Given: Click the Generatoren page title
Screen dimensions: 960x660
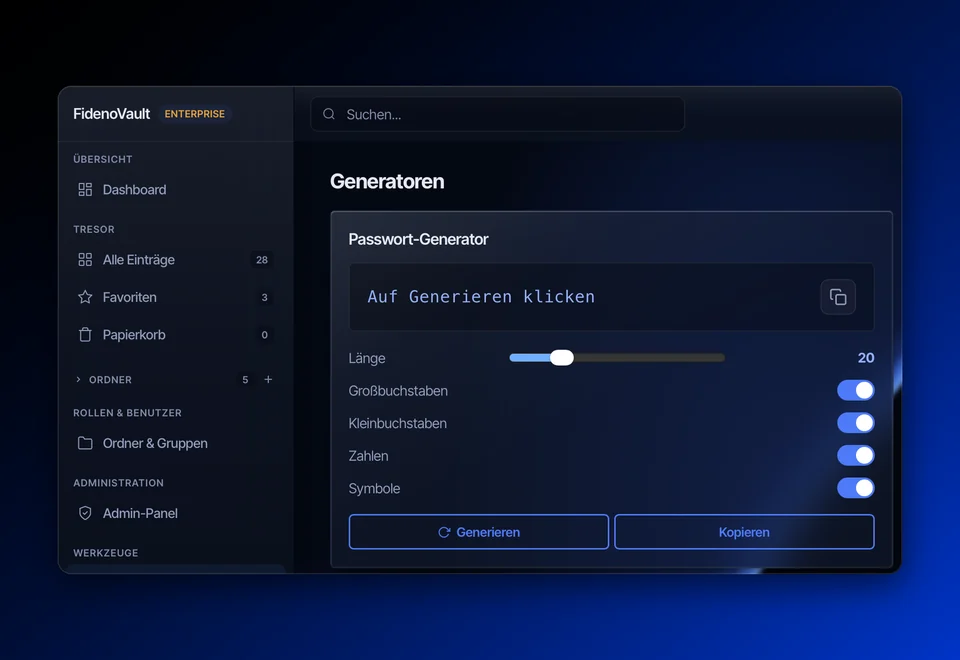Looking at the screenshot, I should (x=387, y=181).
